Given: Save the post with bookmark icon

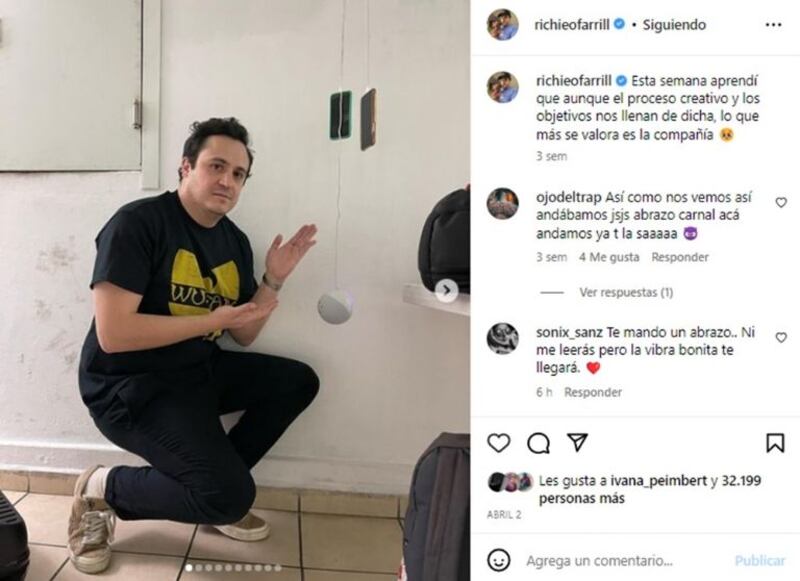Looking at the screenshot, I should pyautogui.click(x=775, y=443).
